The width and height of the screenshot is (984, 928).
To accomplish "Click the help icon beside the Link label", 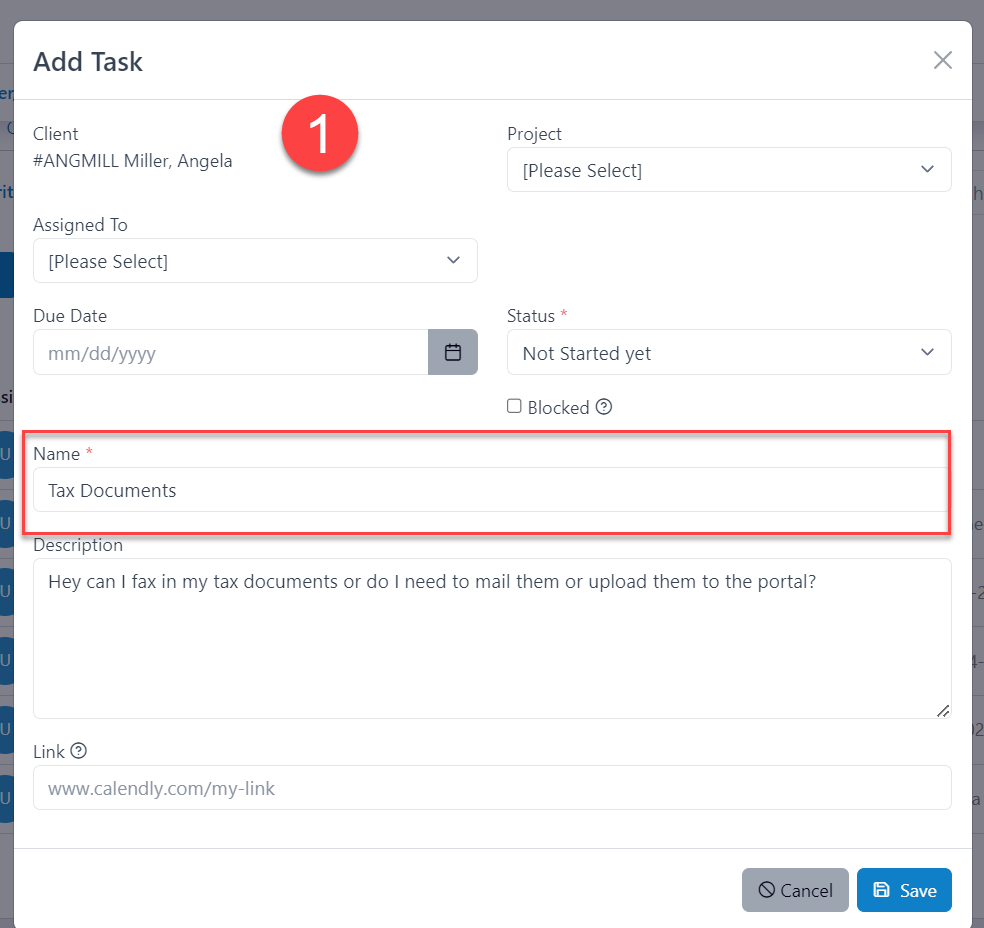I will pyautogui.click(x=78, y=751).
